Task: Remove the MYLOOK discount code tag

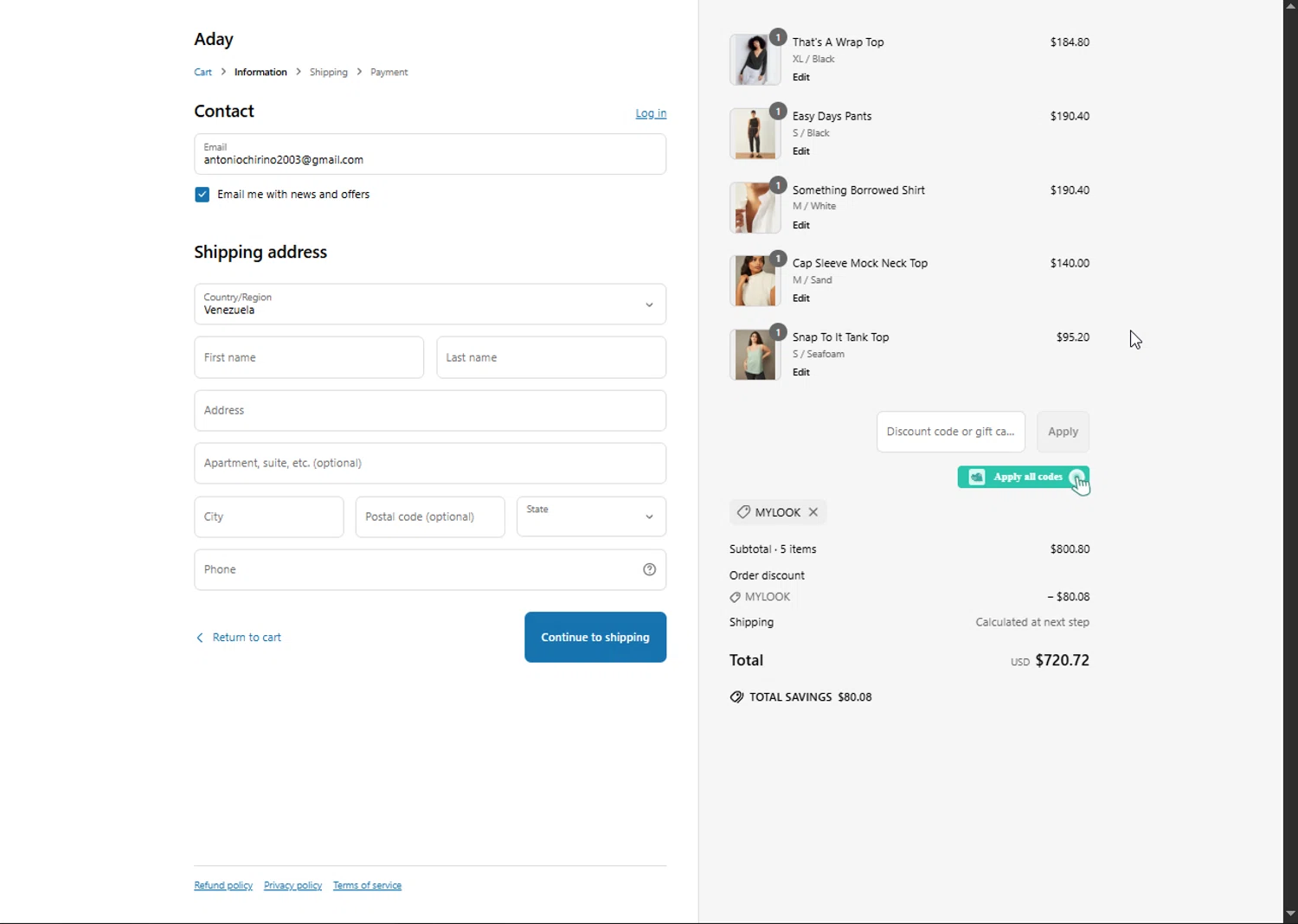Action: (x=813, y=512)
